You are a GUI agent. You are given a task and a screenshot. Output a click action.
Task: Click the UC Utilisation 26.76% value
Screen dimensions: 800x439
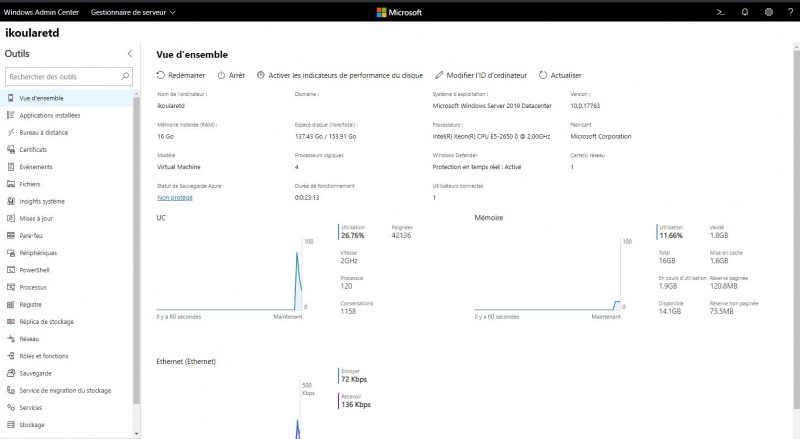coord(353,235)
